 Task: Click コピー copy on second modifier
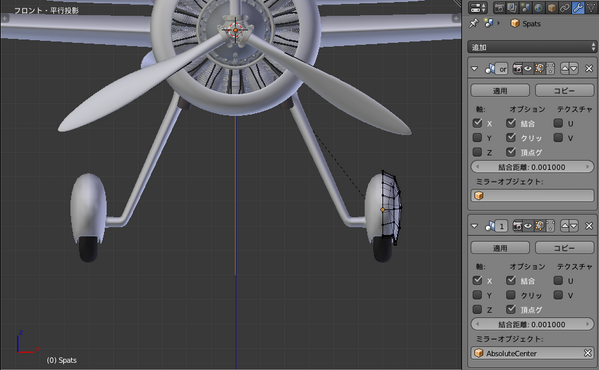point(565,248)
